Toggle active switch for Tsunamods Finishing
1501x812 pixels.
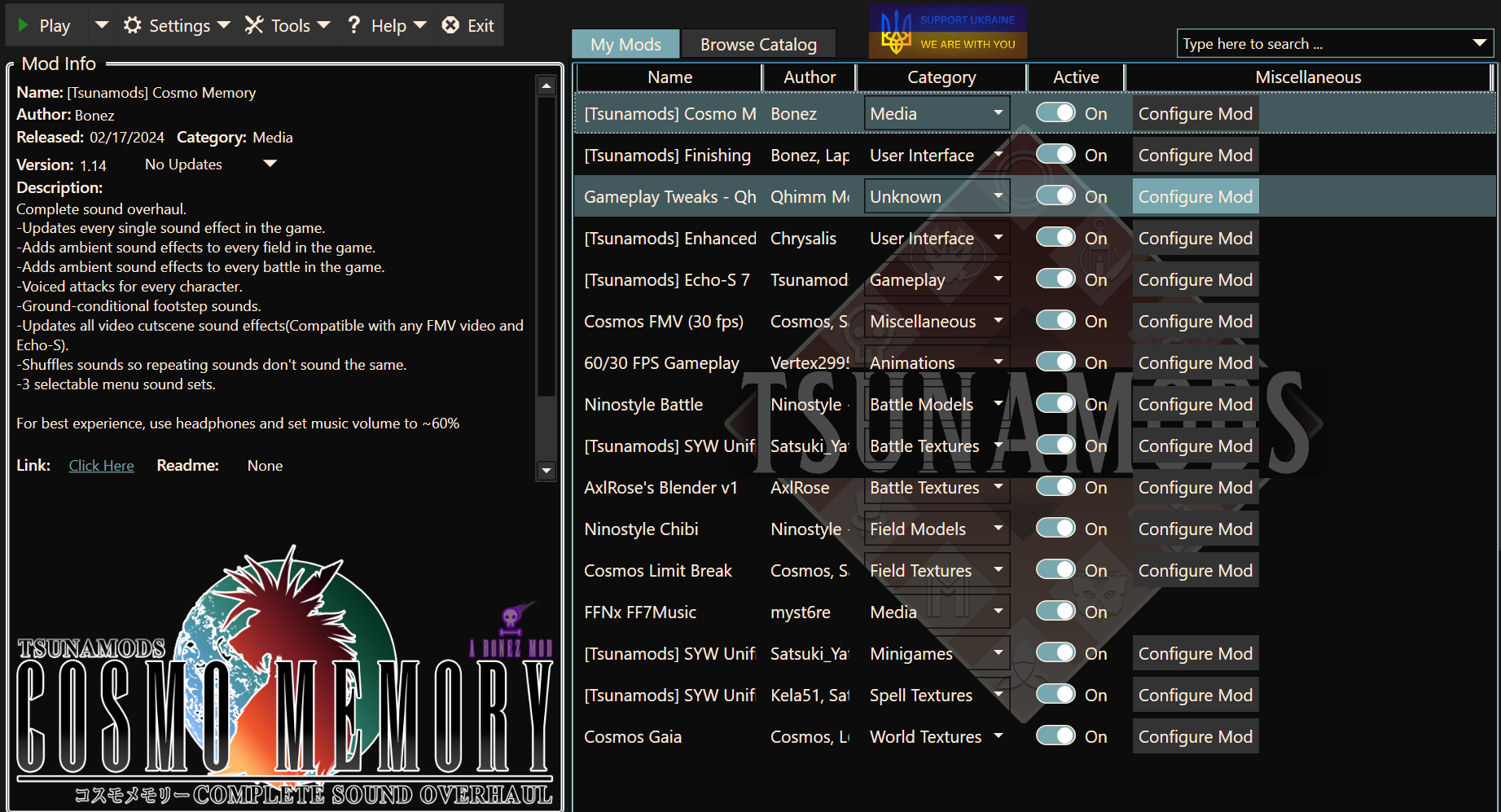1056,154
